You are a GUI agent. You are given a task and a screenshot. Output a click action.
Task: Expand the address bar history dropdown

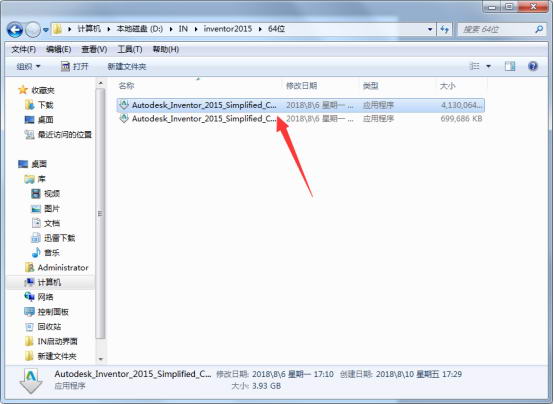coord(430,29)
